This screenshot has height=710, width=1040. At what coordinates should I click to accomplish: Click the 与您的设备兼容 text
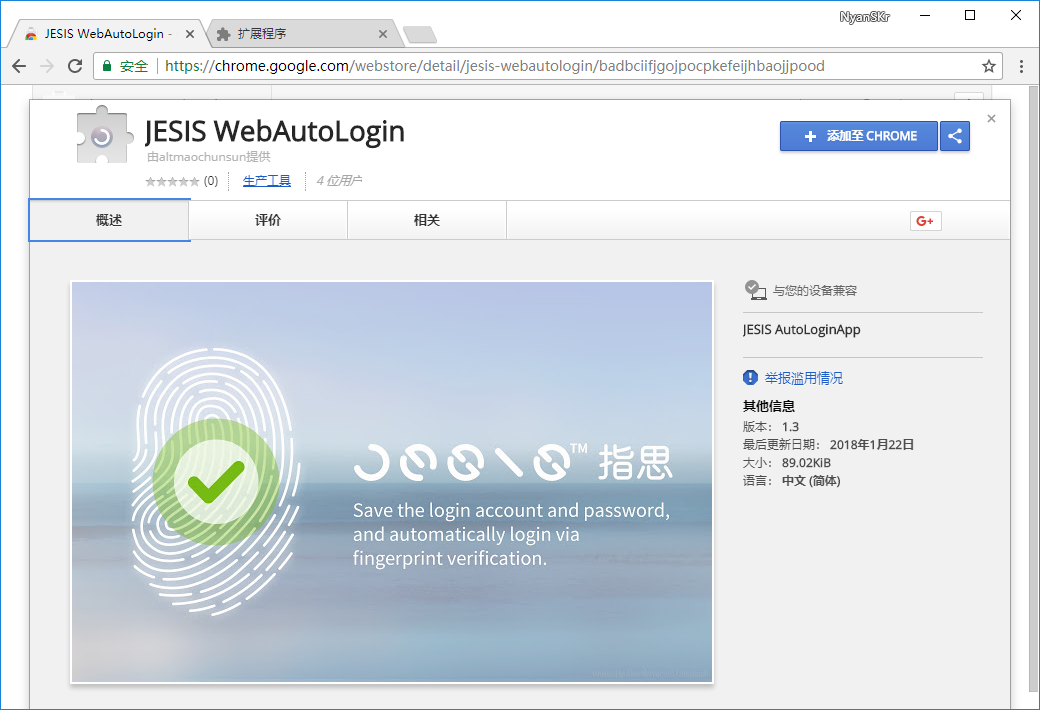pos(814,291)
